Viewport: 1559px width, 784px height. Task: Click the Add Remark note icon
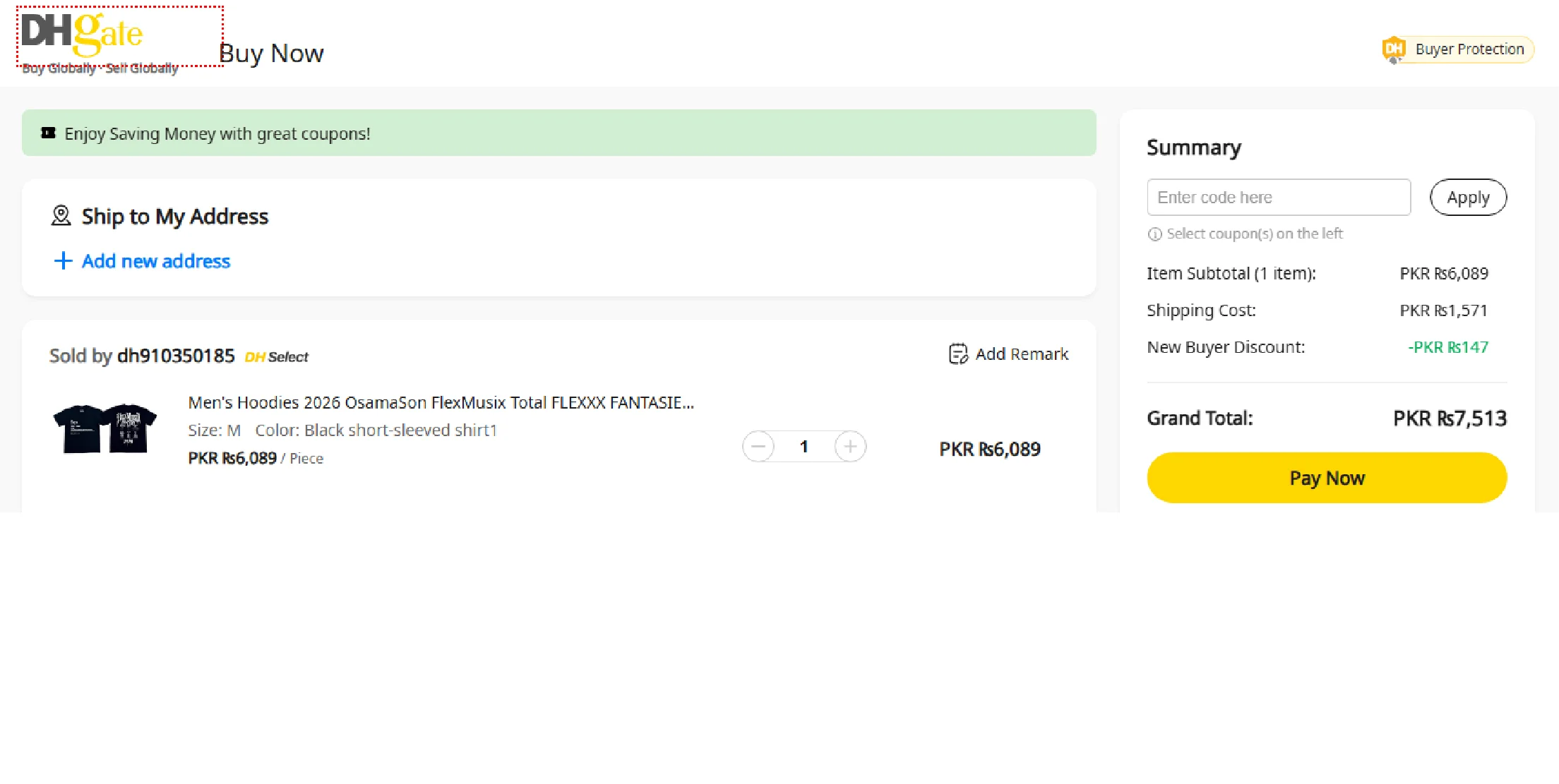[958, 354]
